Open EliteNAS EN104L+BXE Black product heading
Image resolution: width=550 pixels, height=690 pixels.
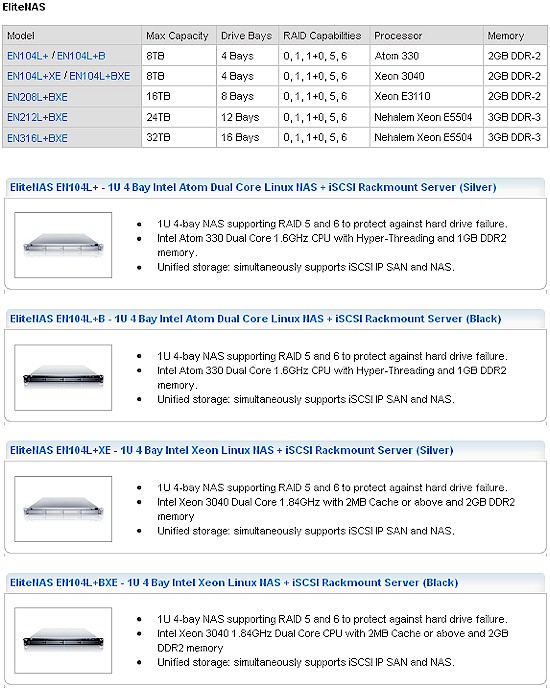click(234, 583)
